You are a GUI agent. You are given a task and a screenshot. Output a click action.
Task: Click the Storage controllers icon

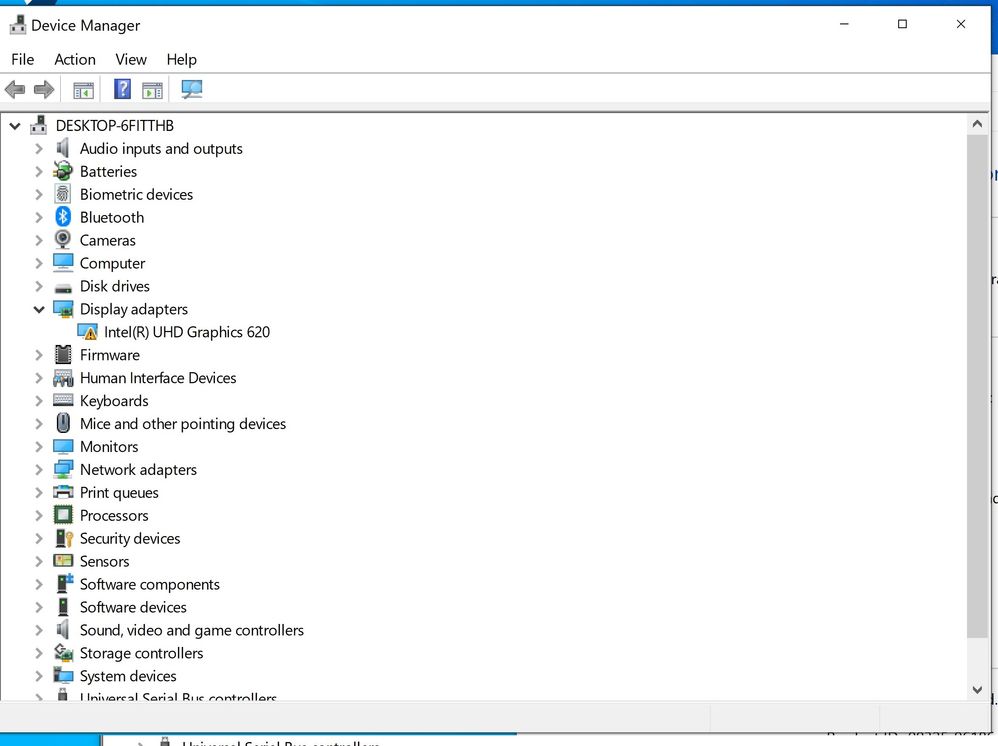[63, 652]
